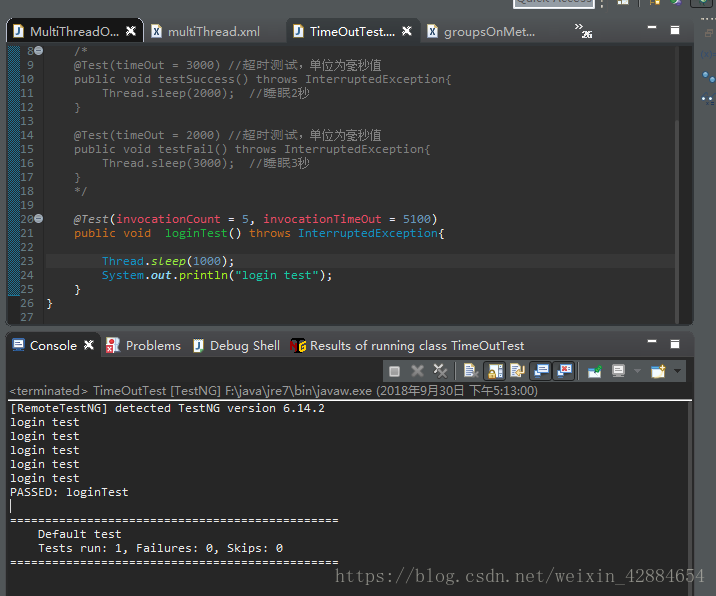Show hidden editor tabs list
The width and height of the screenshot is (716, 596).
[x=583, y=30]
